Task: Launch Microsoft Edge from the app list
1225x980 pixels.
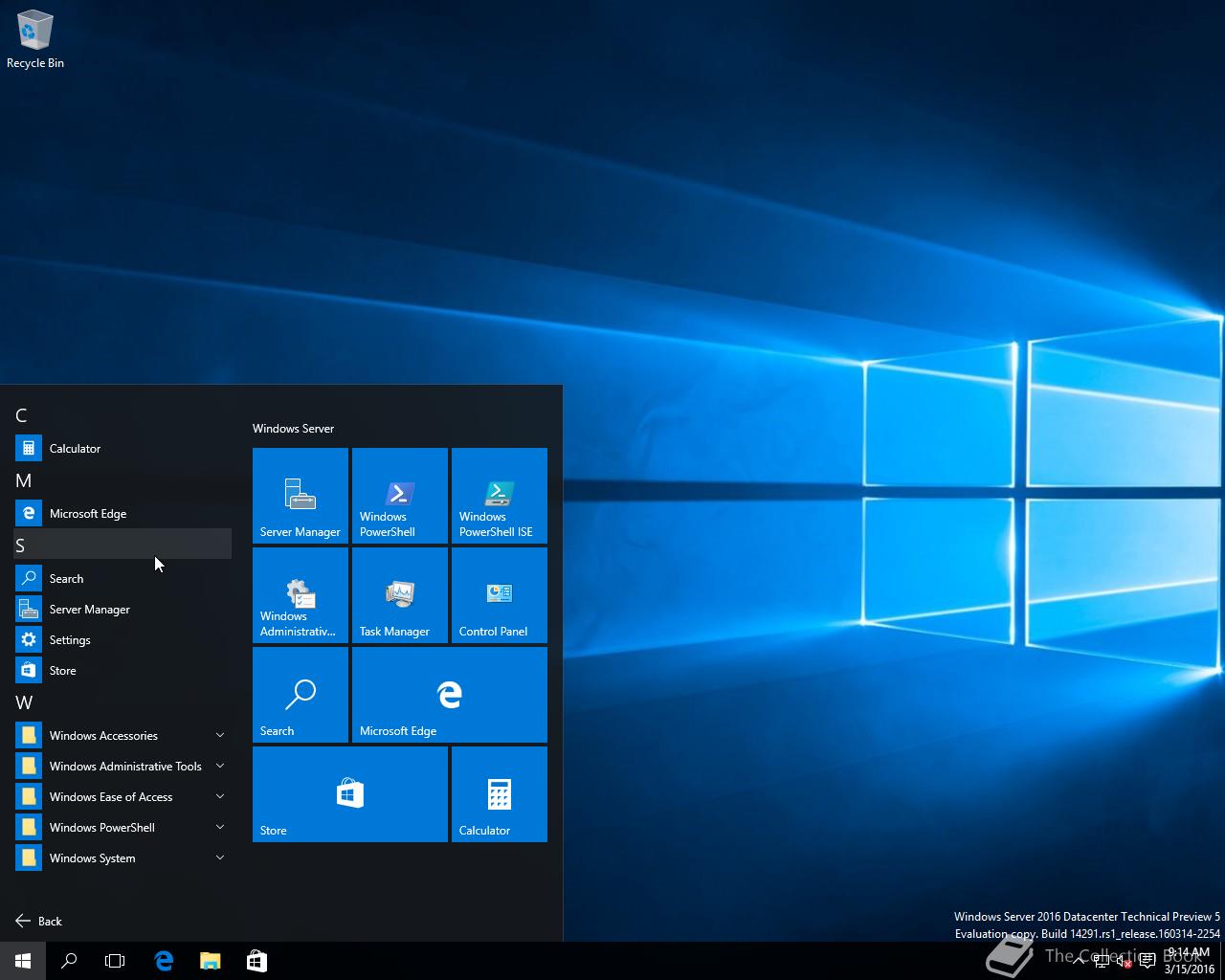Action: pos(122,513)
